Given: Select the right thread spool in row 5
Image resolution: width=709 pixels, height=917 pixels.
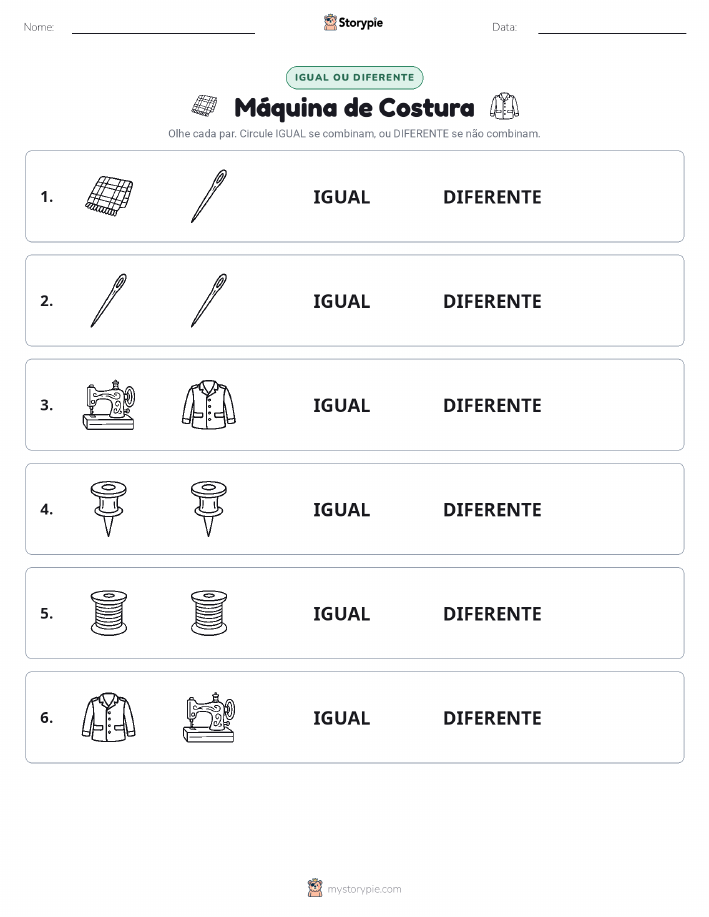Looking at the screenshot, I should 209,613.
